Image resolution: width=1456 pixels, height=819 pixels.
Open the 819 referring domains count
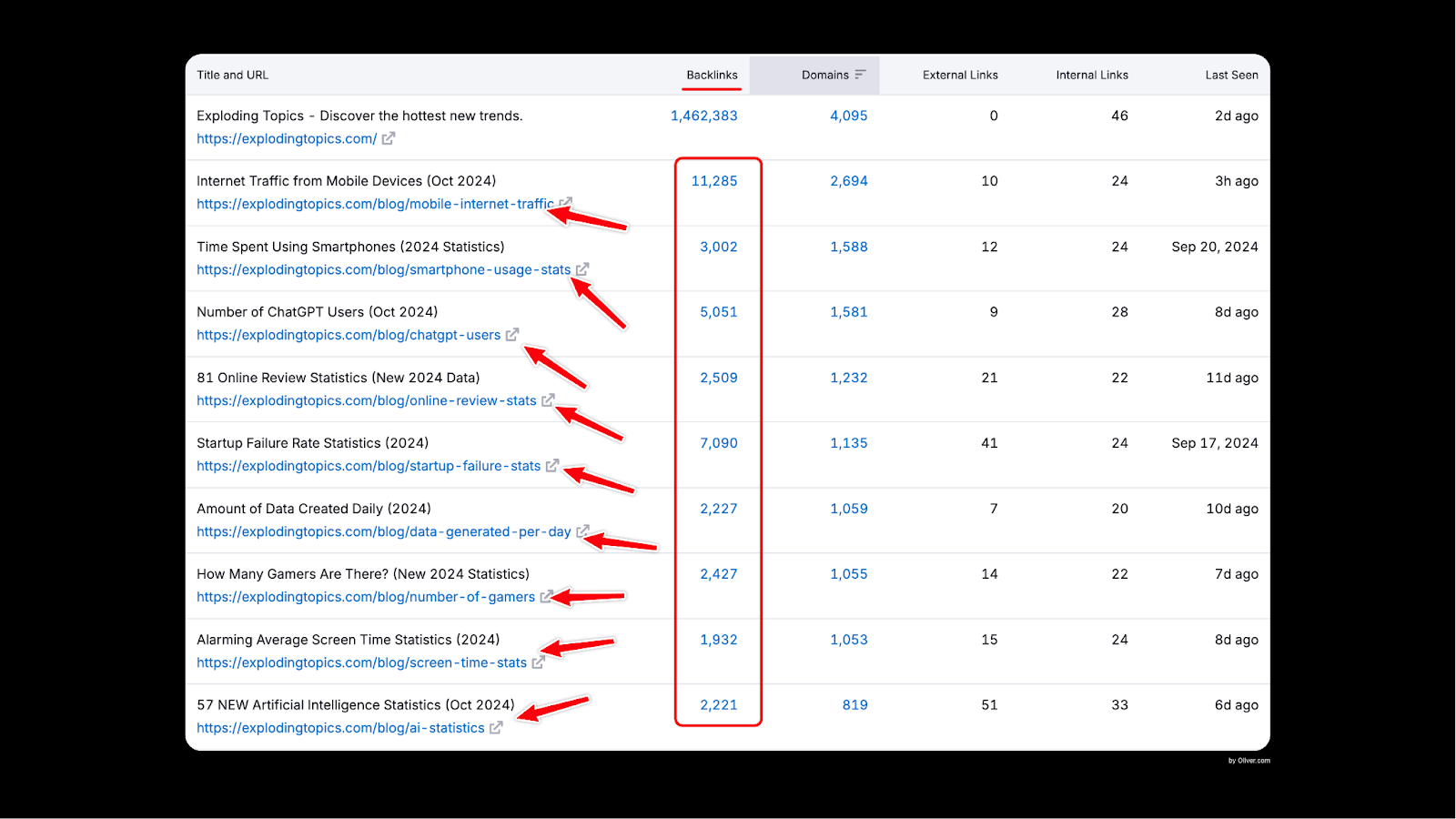[x=855, y=705]
